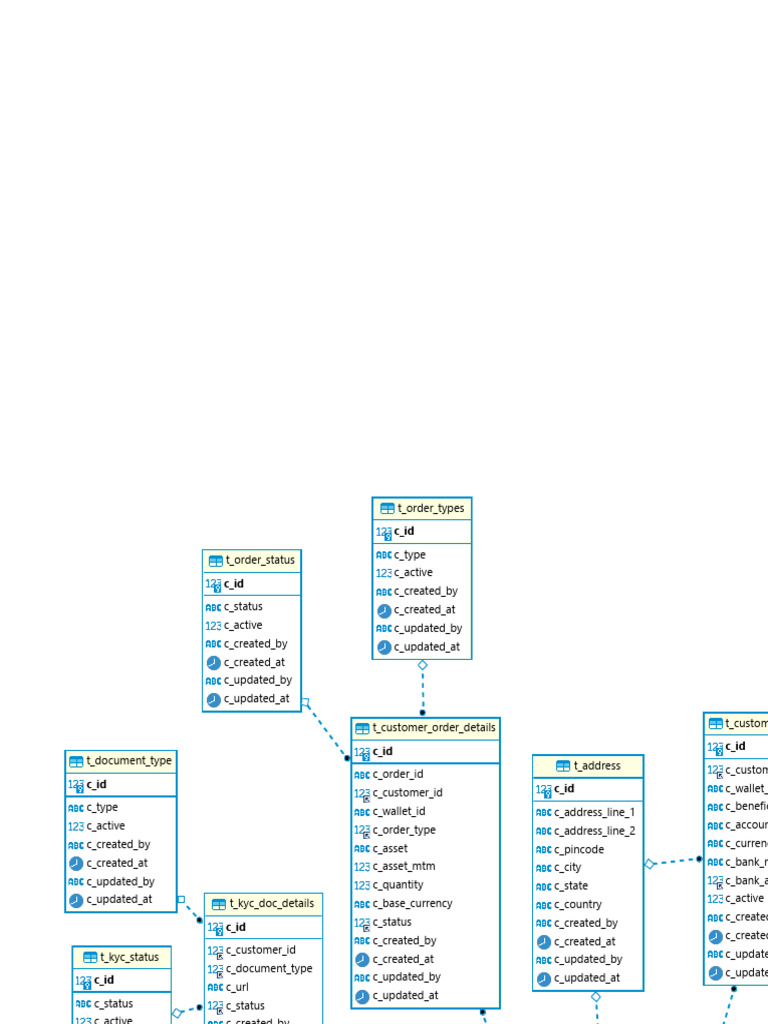Select the t_kyc_status table header

click(121, 957)
